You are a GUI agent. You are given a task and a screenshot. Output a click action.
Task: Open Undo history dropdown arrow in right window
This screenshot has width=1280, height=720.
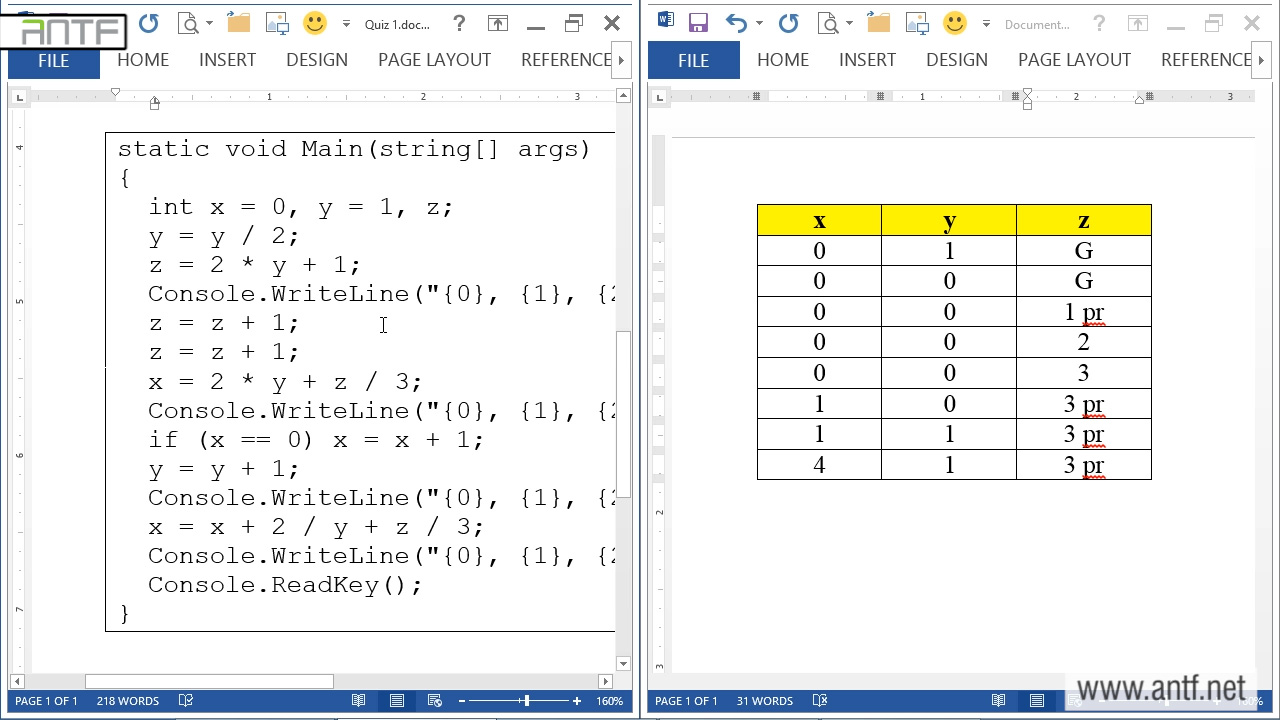coord(759,23)
